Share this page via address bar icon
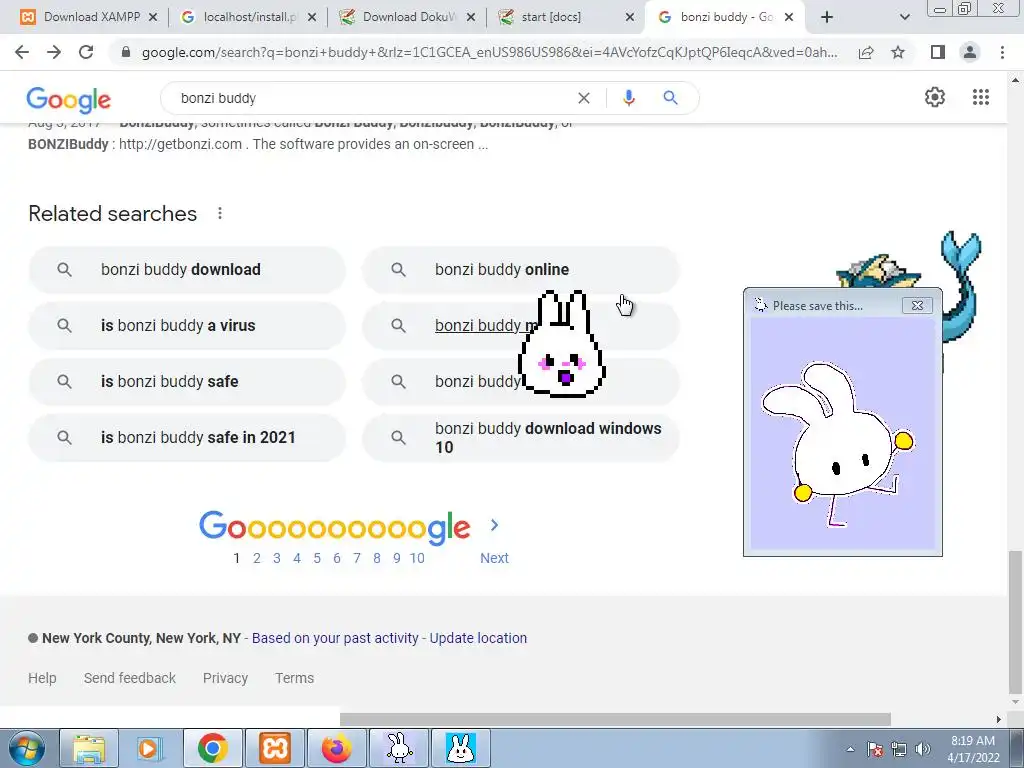 [x=866, y=52]
